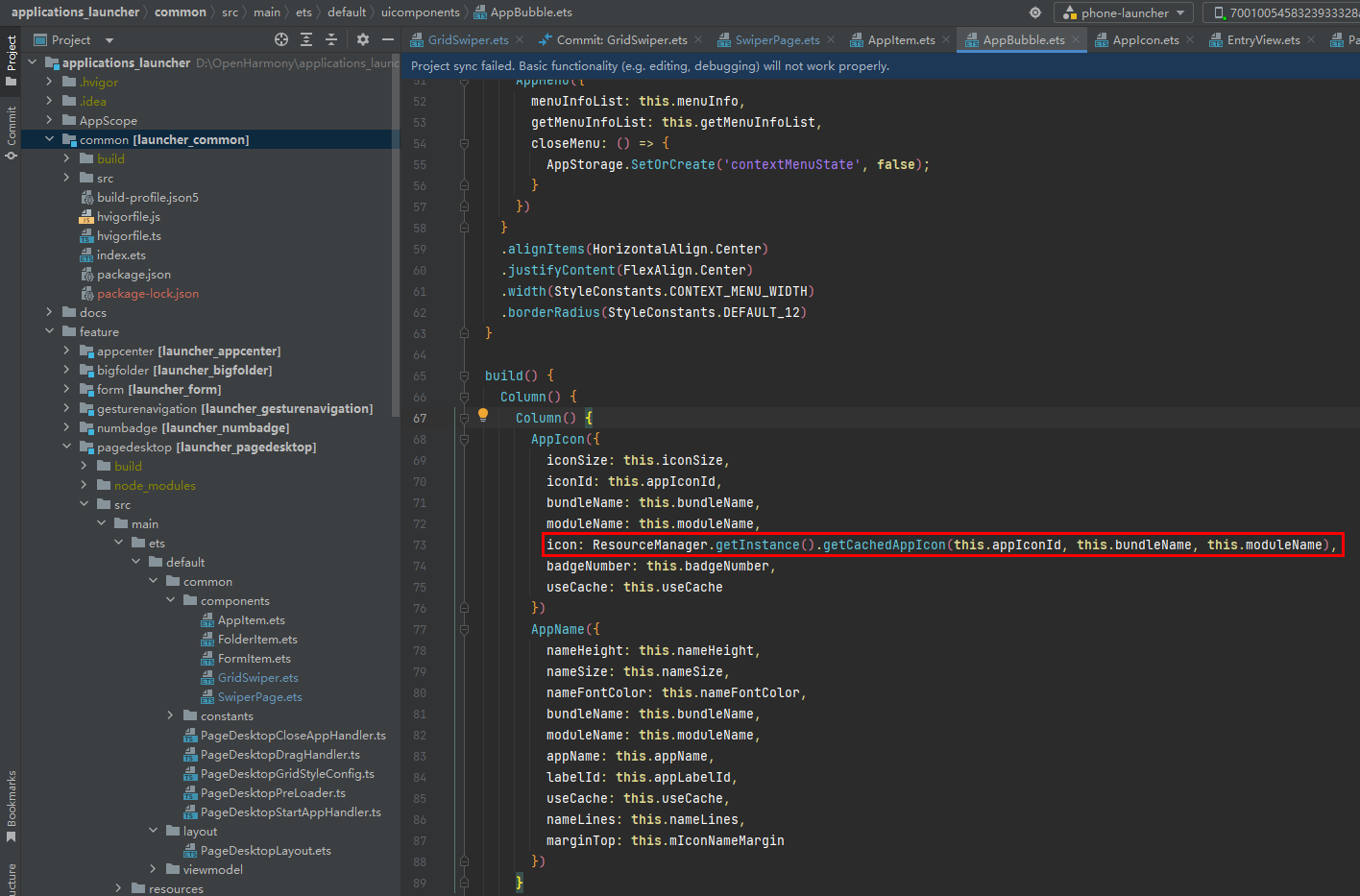Switch to EntryView.ets editor tab
Screen dimensions: 1360x896
point(1263,39)
